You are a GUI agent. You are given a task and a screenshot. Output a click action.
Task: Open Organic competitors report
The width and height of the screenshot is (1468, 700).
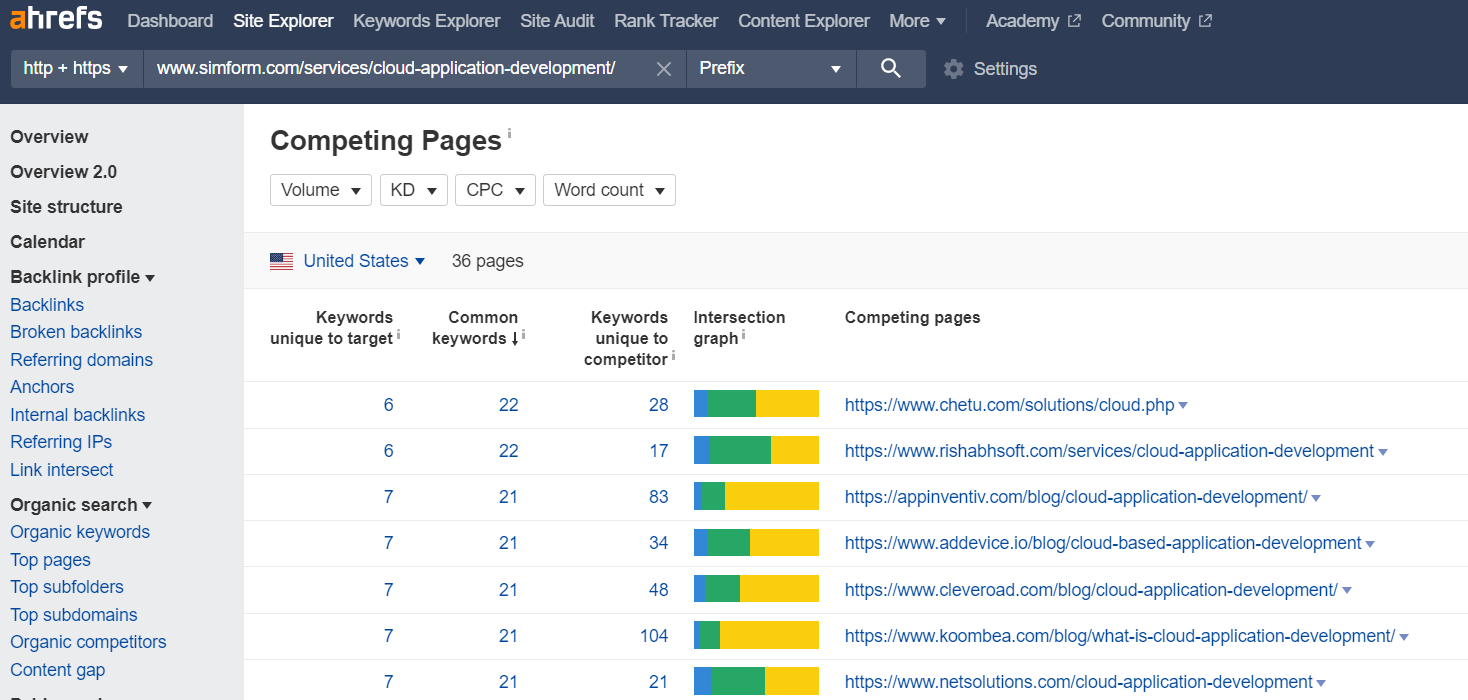point(88,642)
